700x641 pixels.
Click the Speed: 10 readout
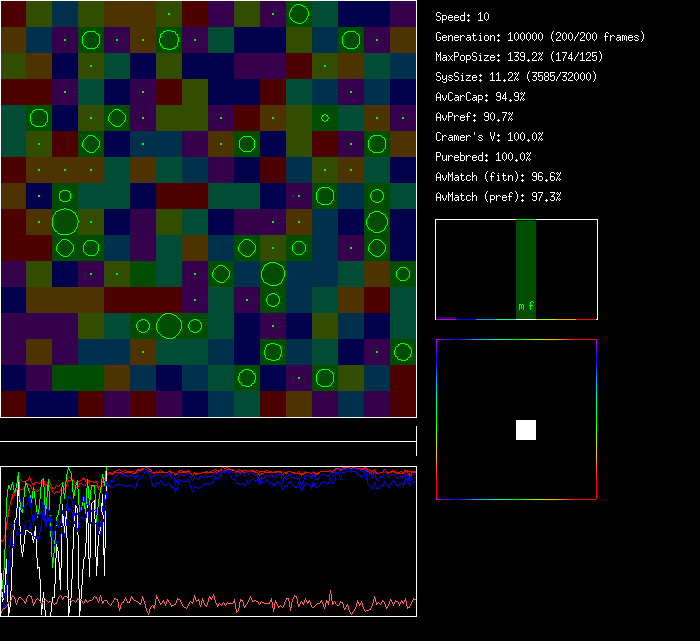pyautogui.click(x=463, y=17)
